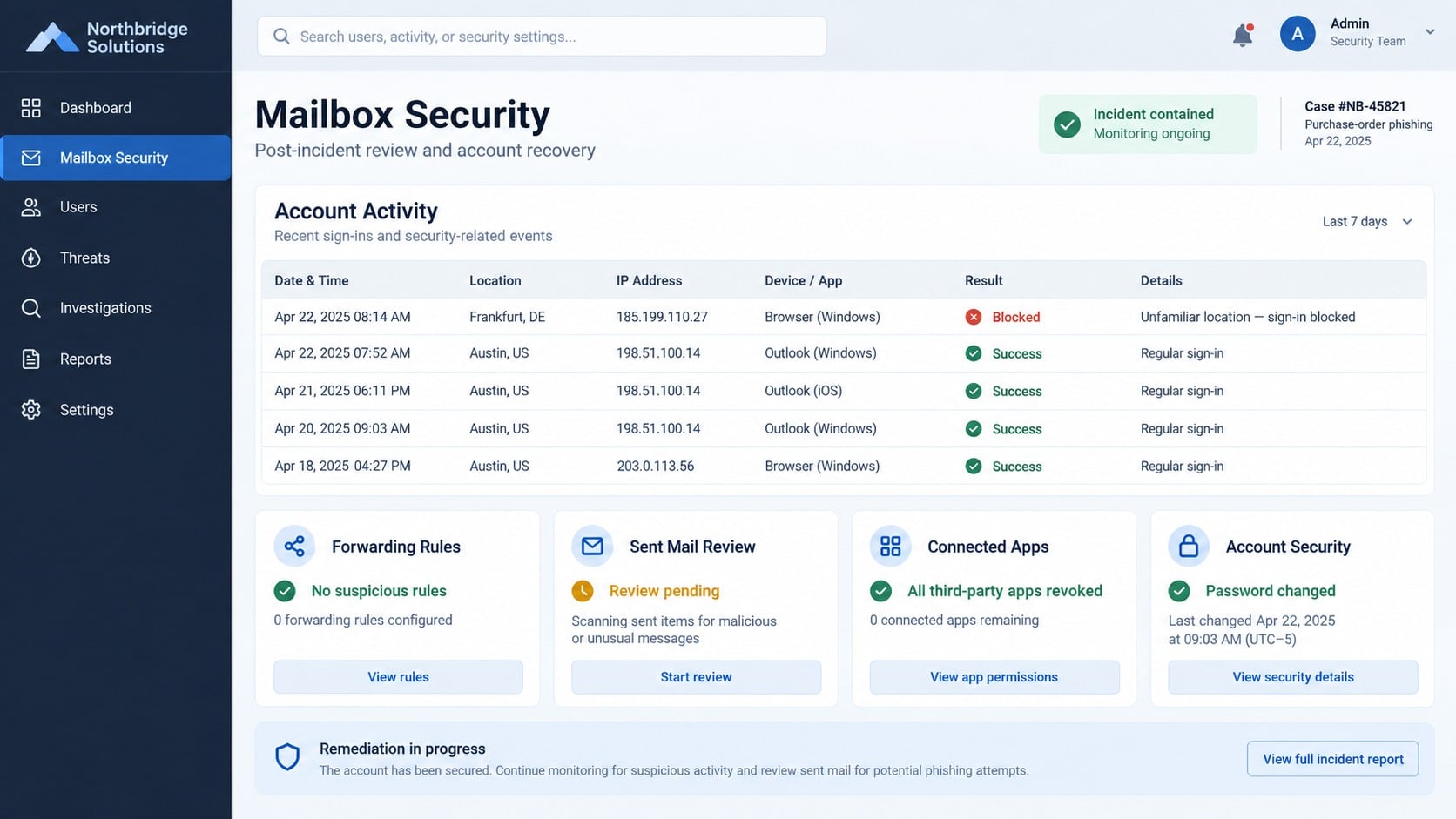
Task: Click the Investigations magnifier icon
Action: click(31, 308)
